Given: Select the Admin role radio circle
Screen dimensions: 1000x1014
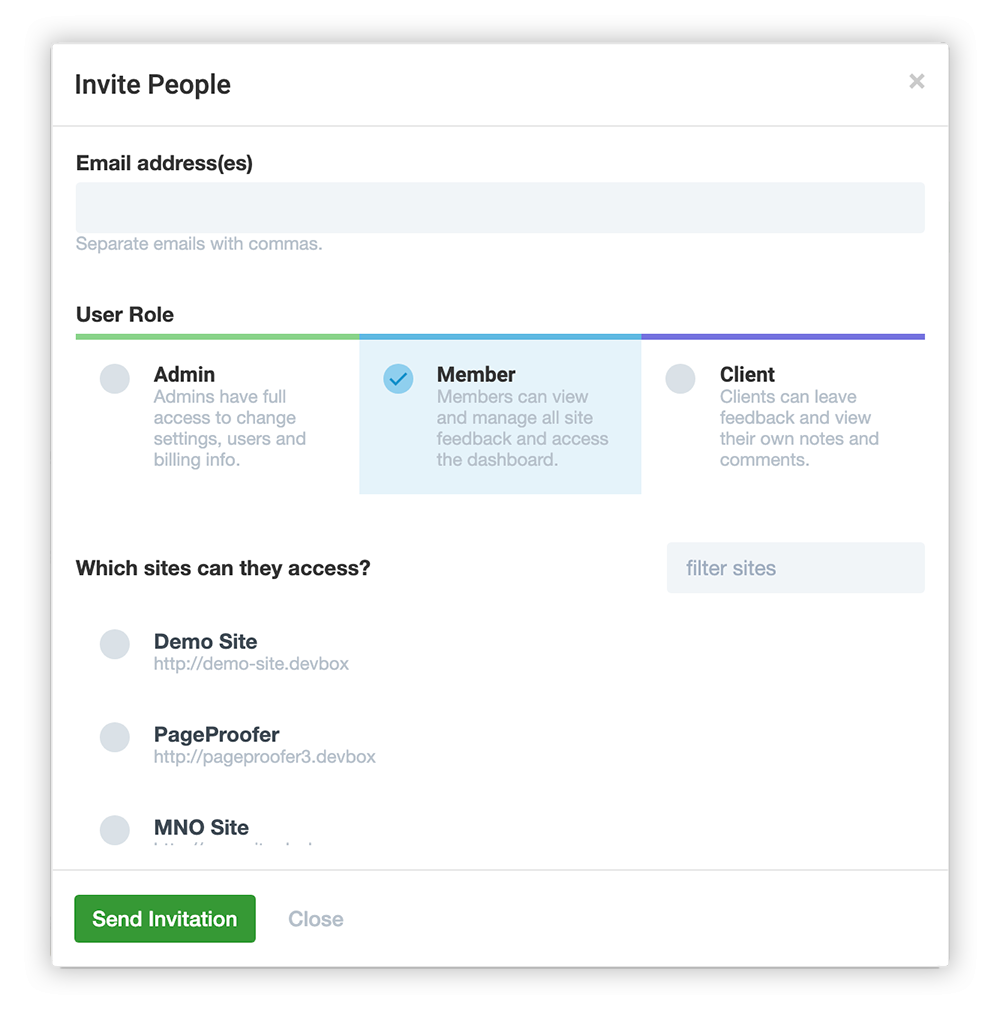Looking at the screenshot, I should point(115,379).
